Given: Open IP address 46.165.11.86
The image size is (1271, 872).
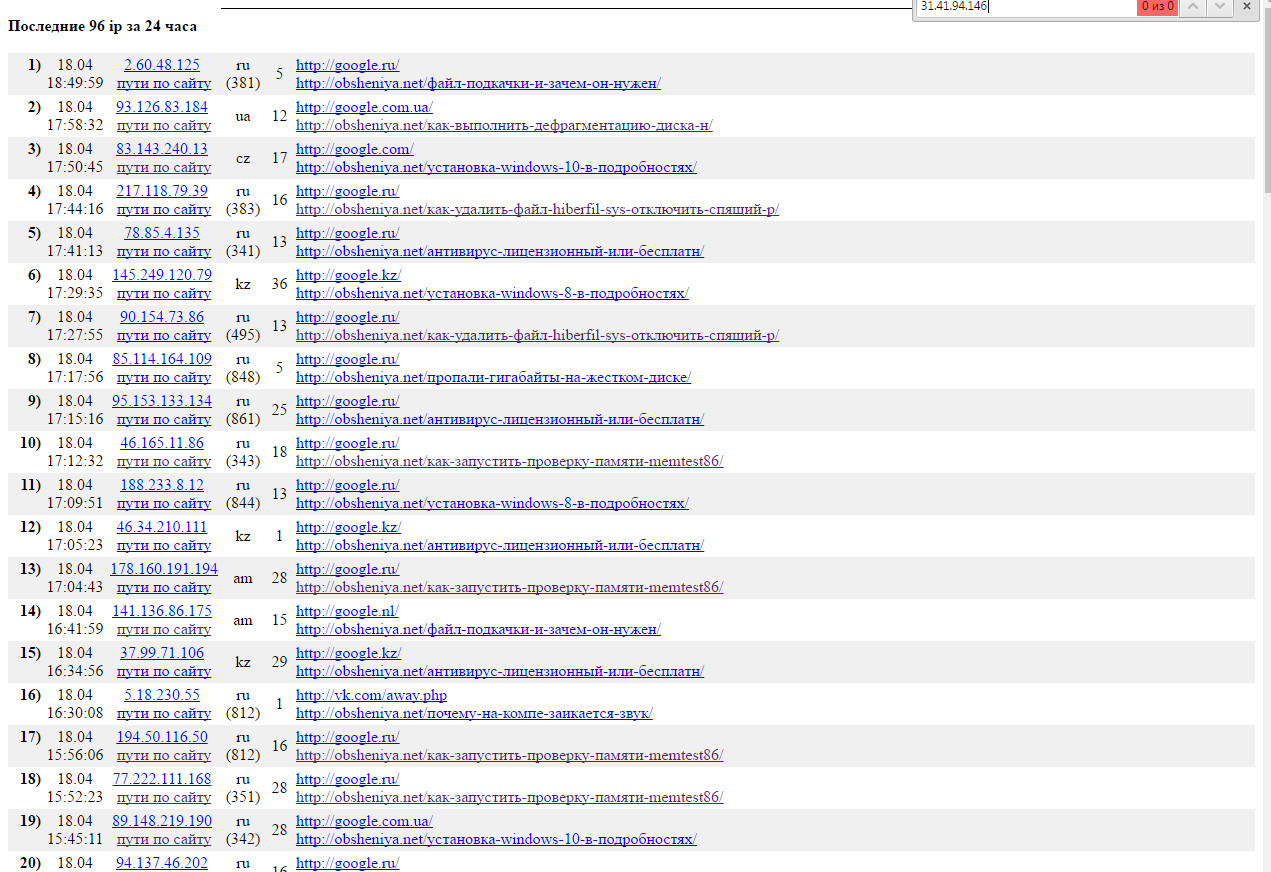Looking at the screenshot, I should point(162,443).
